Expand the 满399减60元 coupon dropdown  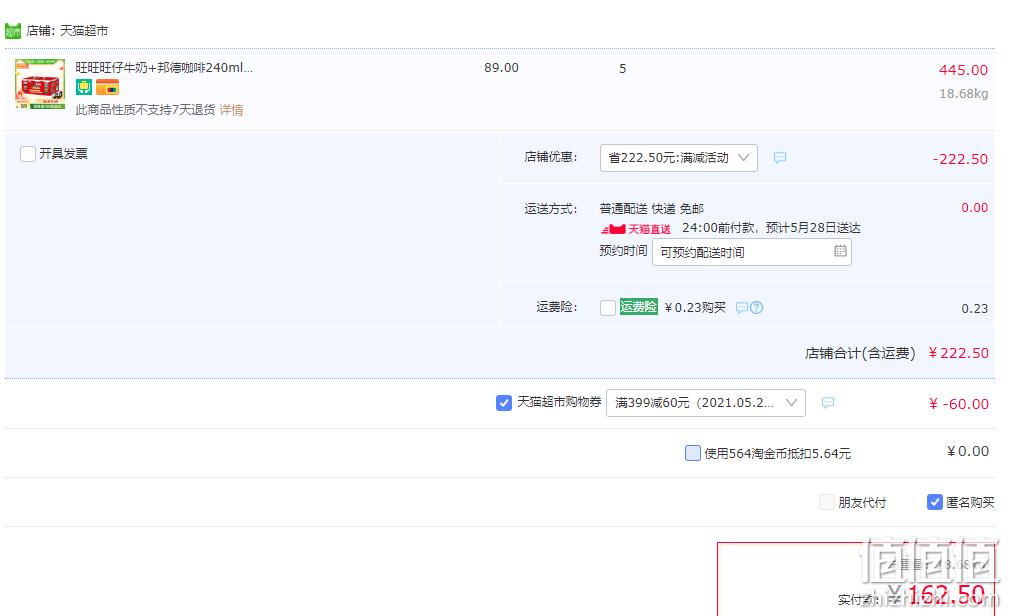click(x=705, y=403)
